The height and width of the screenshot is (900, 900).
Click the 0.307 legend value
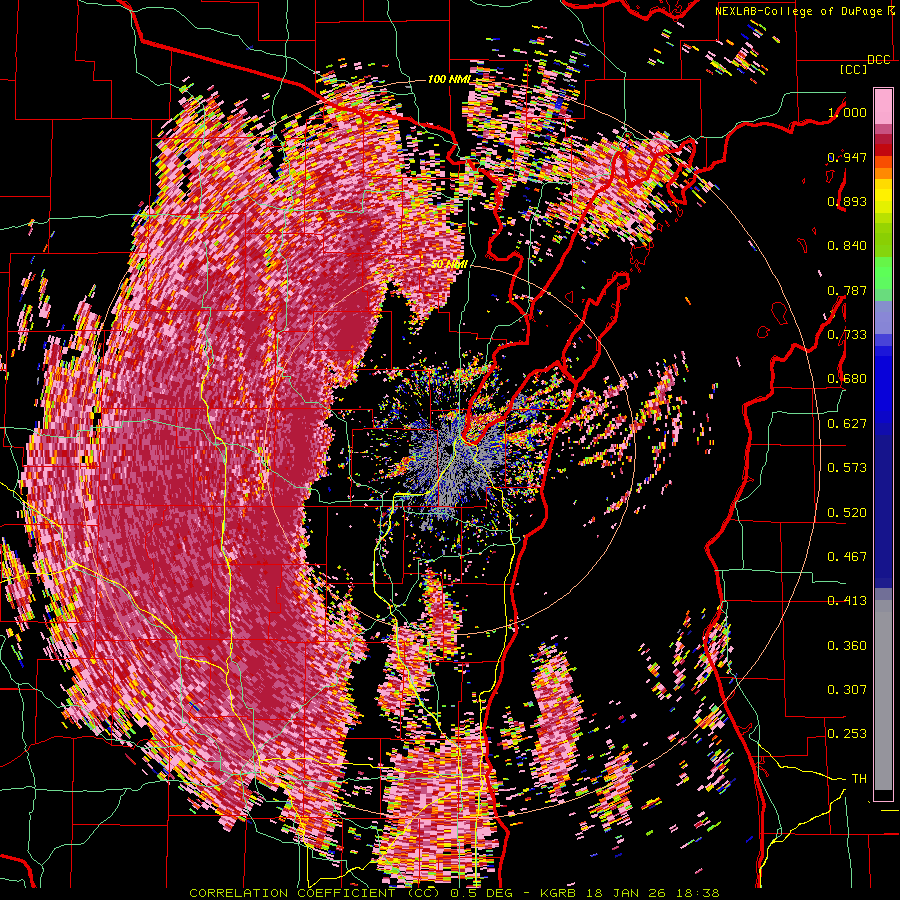(x=847, y=690)
